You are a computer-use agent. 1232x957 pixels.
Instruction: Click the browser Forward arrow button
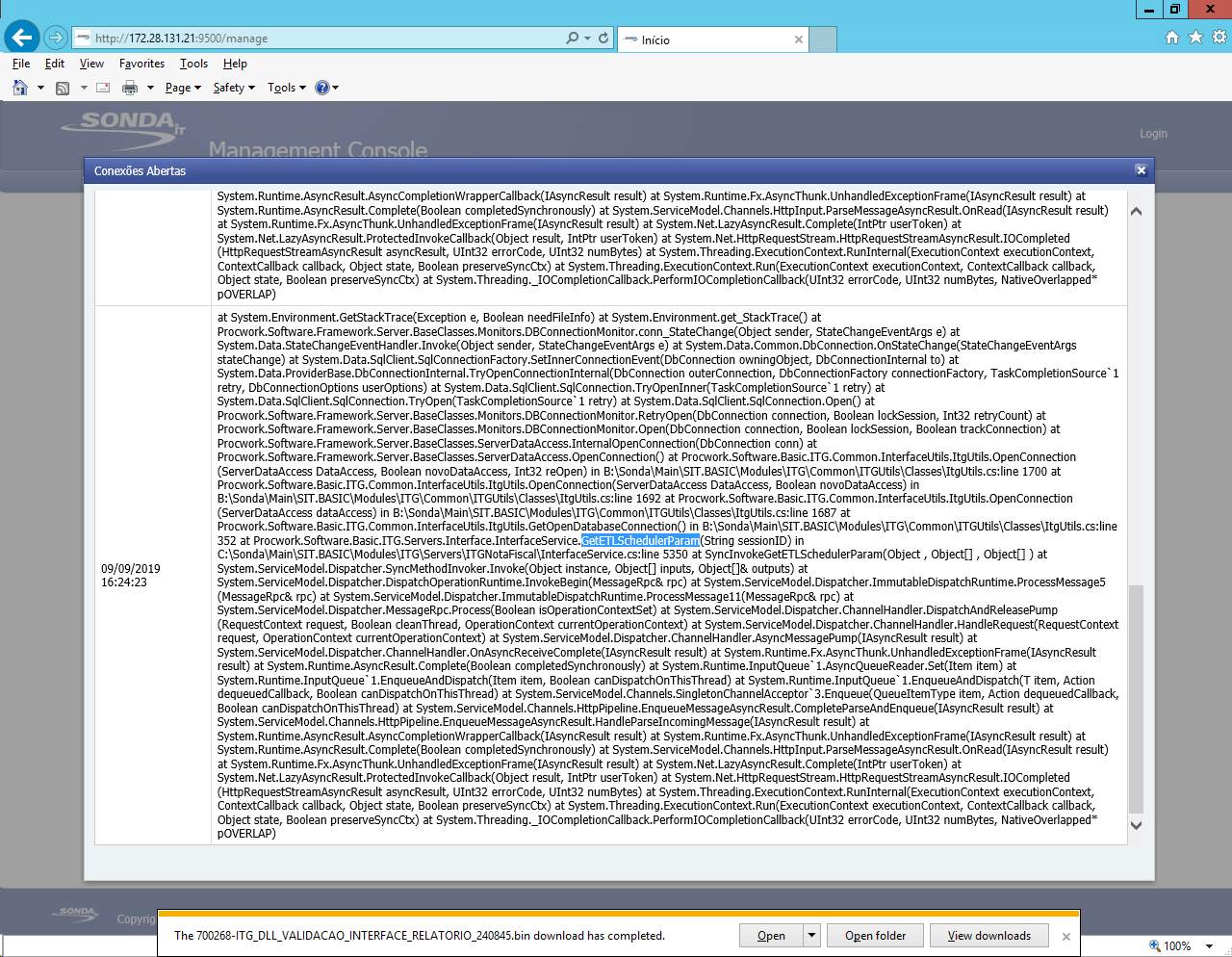coord(56,38)
